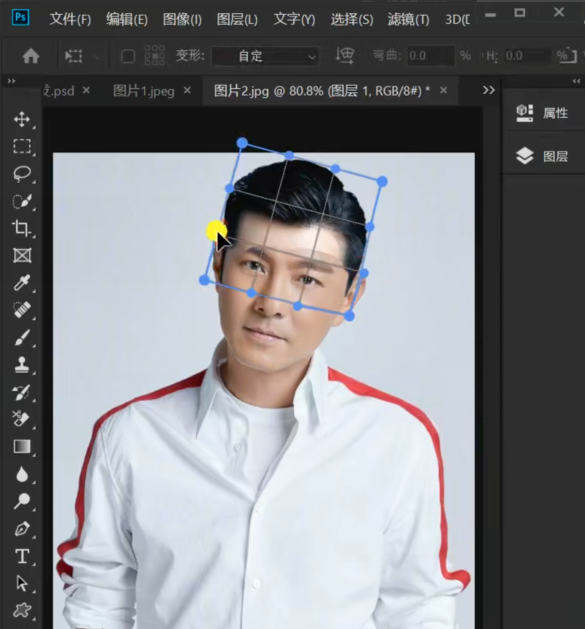The height and width of the screenshot is (629, 585).
Task: Select the Crop tool
Action: (22, 228)
